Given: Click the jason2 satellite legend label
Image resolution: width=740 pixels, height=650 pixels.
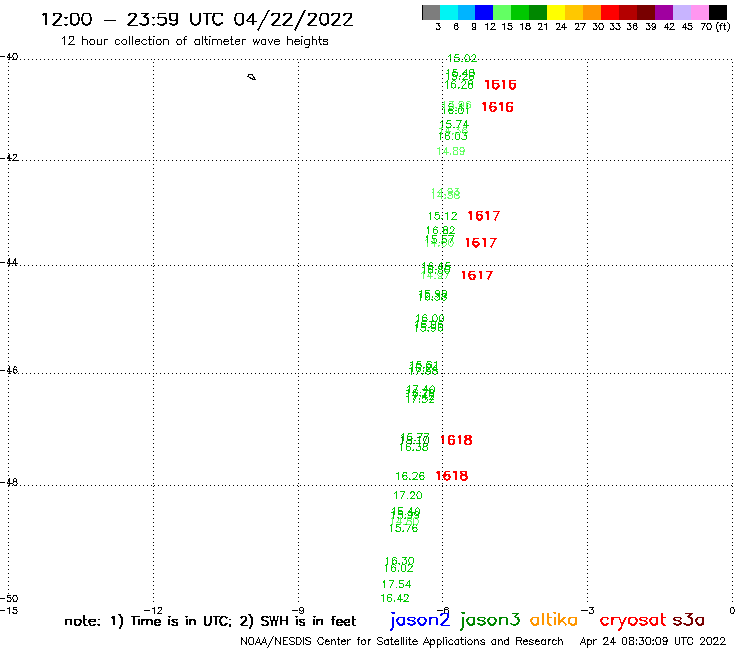Looking at the screenshot, I should point(420,620).
